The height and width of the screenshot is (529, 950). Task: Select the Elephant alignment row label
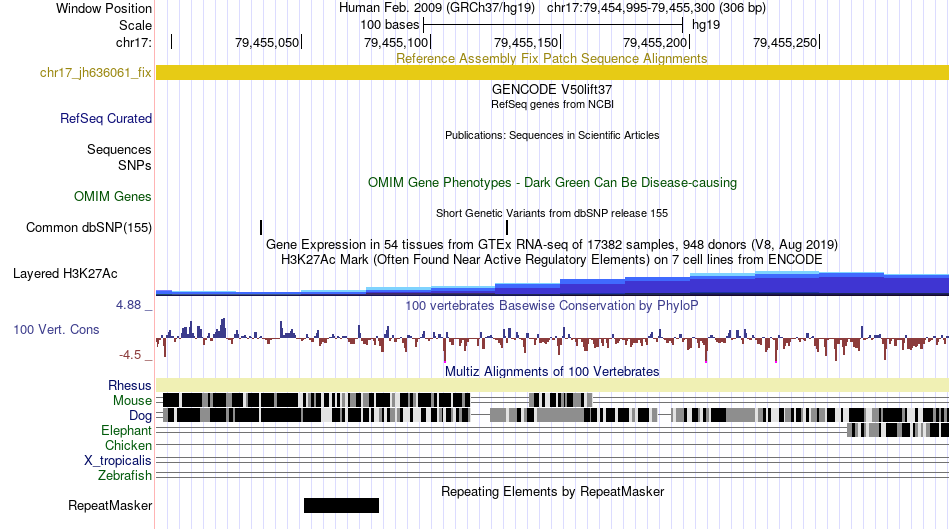[126, 430]
